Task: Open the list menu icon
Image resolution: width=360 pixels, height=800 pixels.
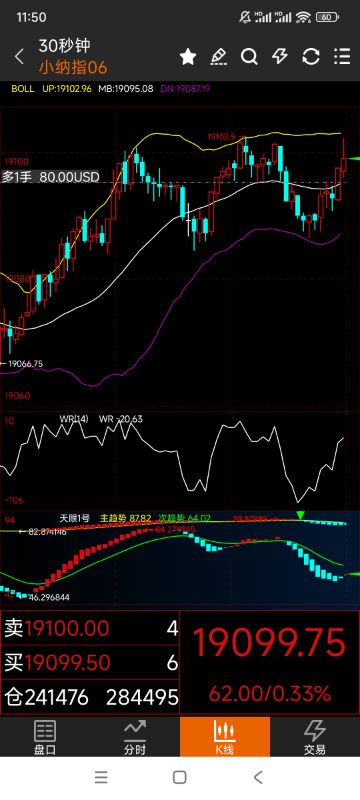Action: pyautogui.click(x=342, y=57)
